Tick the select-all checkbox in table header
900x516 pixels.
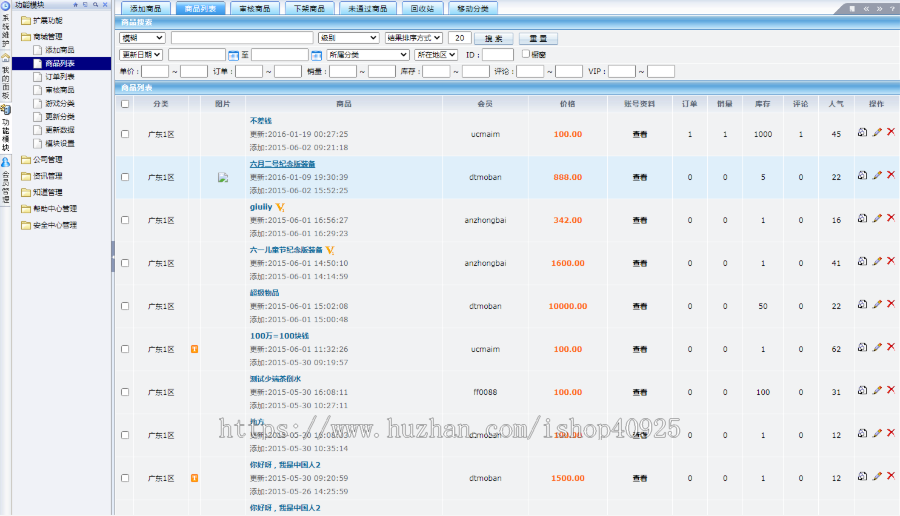click(125, 104)
